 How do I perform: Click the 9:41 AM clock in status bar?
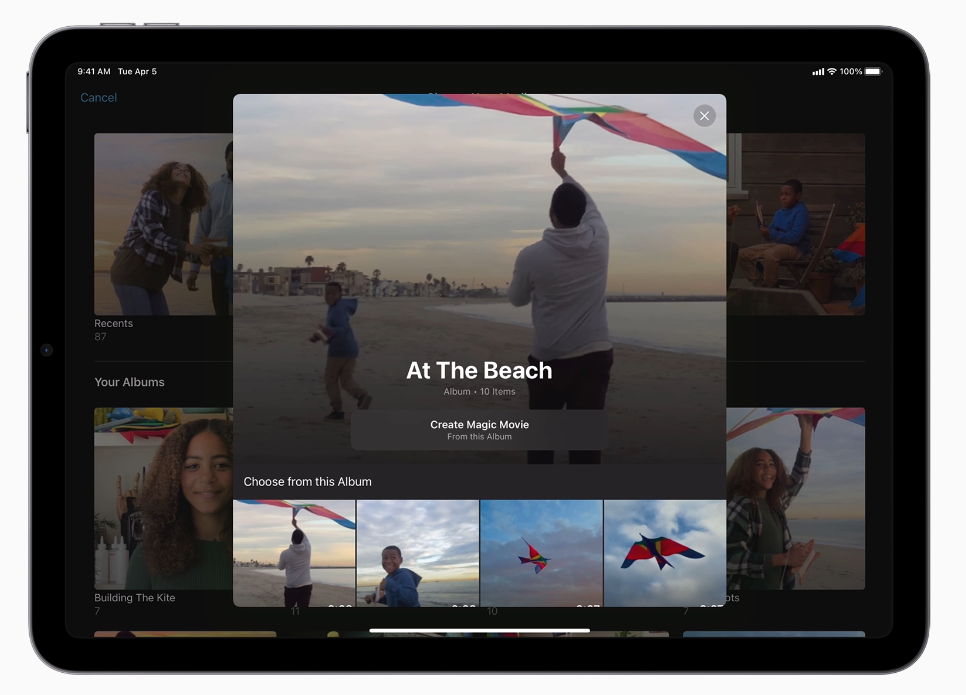(x=93, y=72)
